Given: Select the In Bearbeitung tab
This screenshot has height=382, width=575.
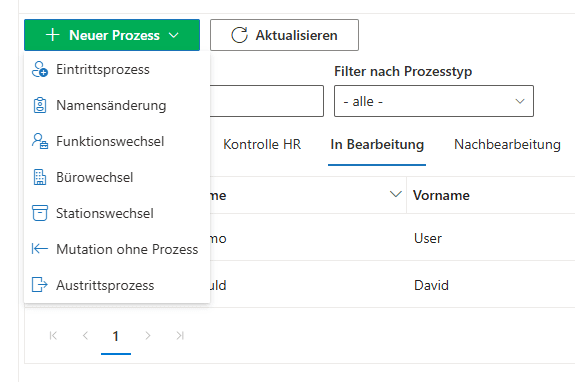Looking at the screenshot, I should click(377, 144).
